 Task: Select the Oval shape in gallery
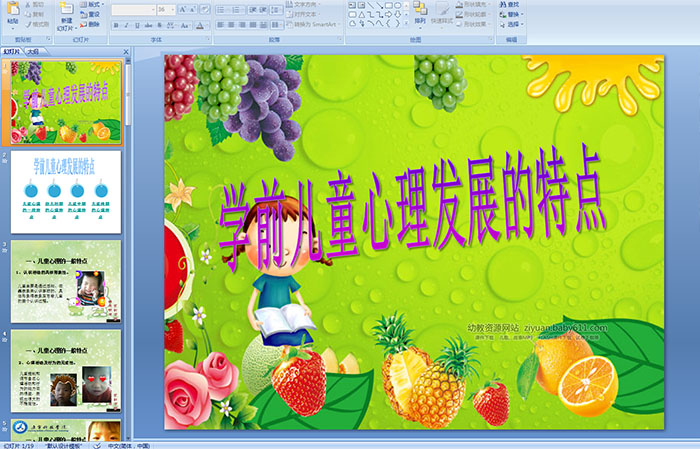coord(397,5)
